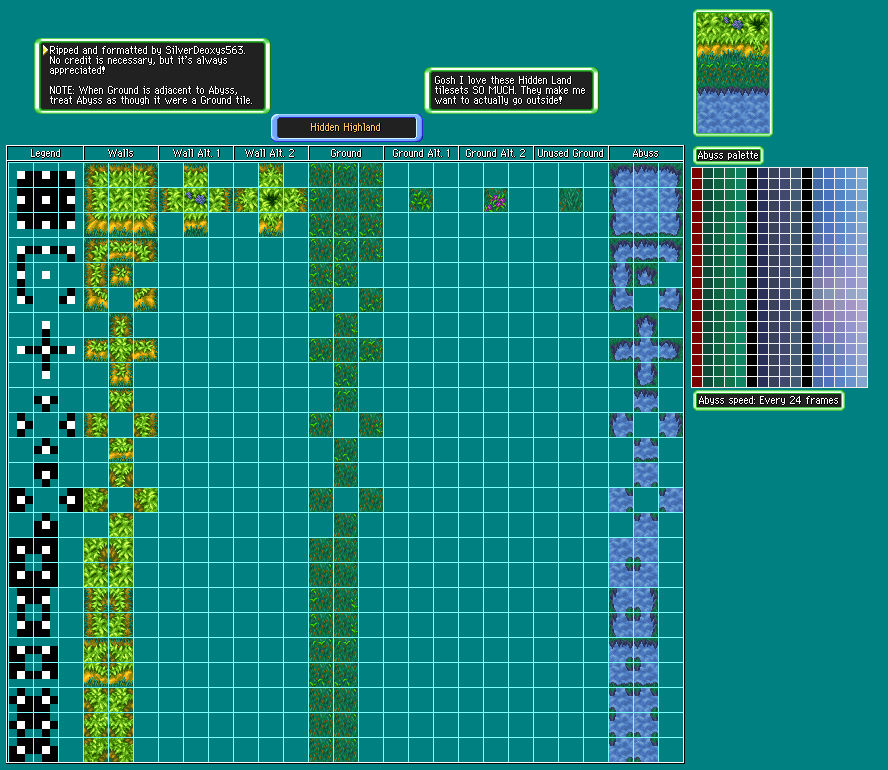Select the "Legend" column header

click(x=45, y=153)
